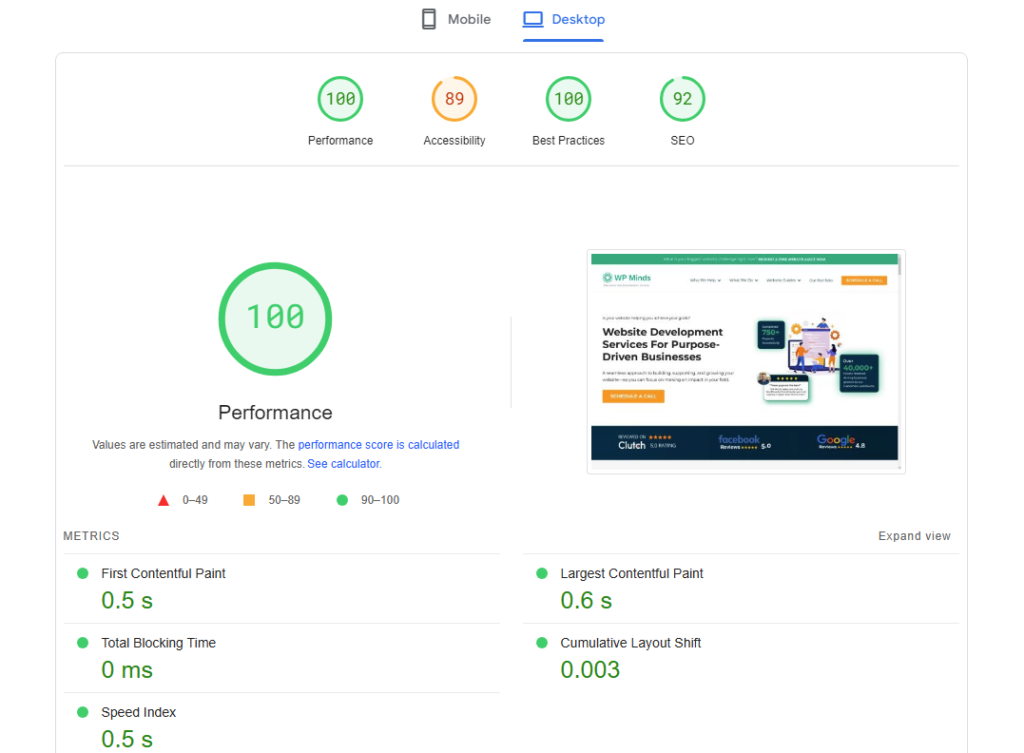Click the orange square 50–89 legend icon
1024x753 pixels.
(249, 500)
